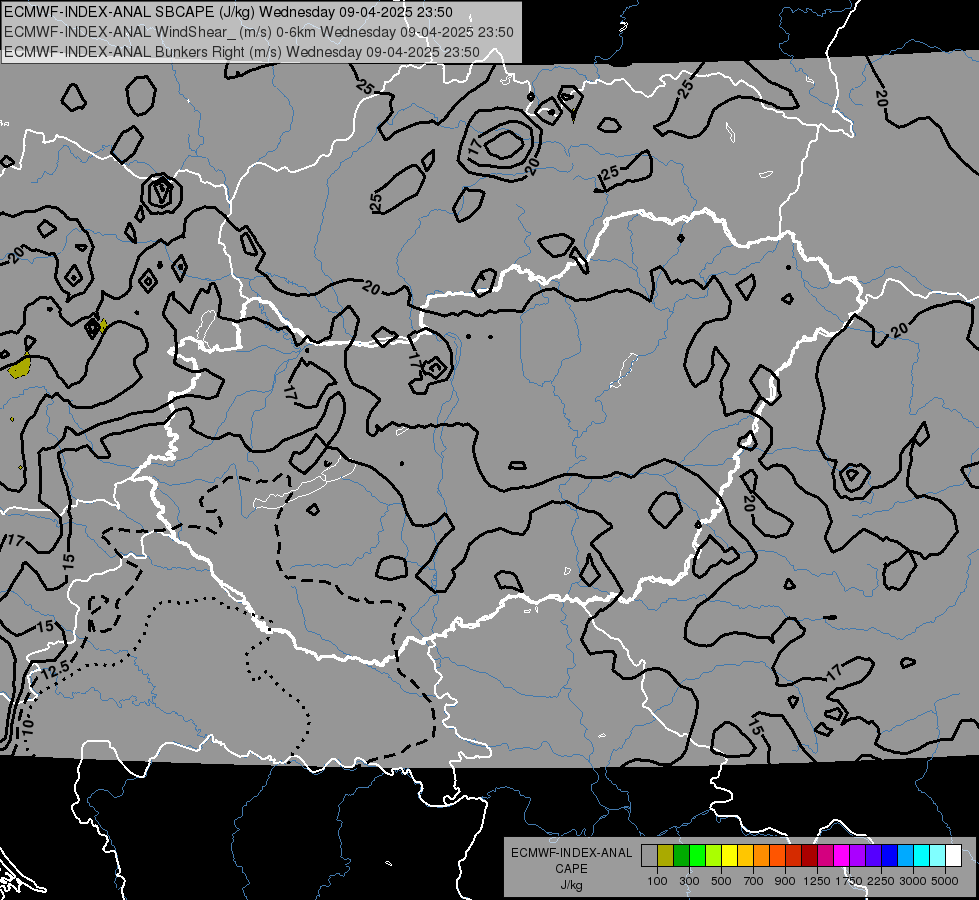Screen dimensions: 979x900
Task: Click the bright magenta legend swatch
Action: point(841,855)
